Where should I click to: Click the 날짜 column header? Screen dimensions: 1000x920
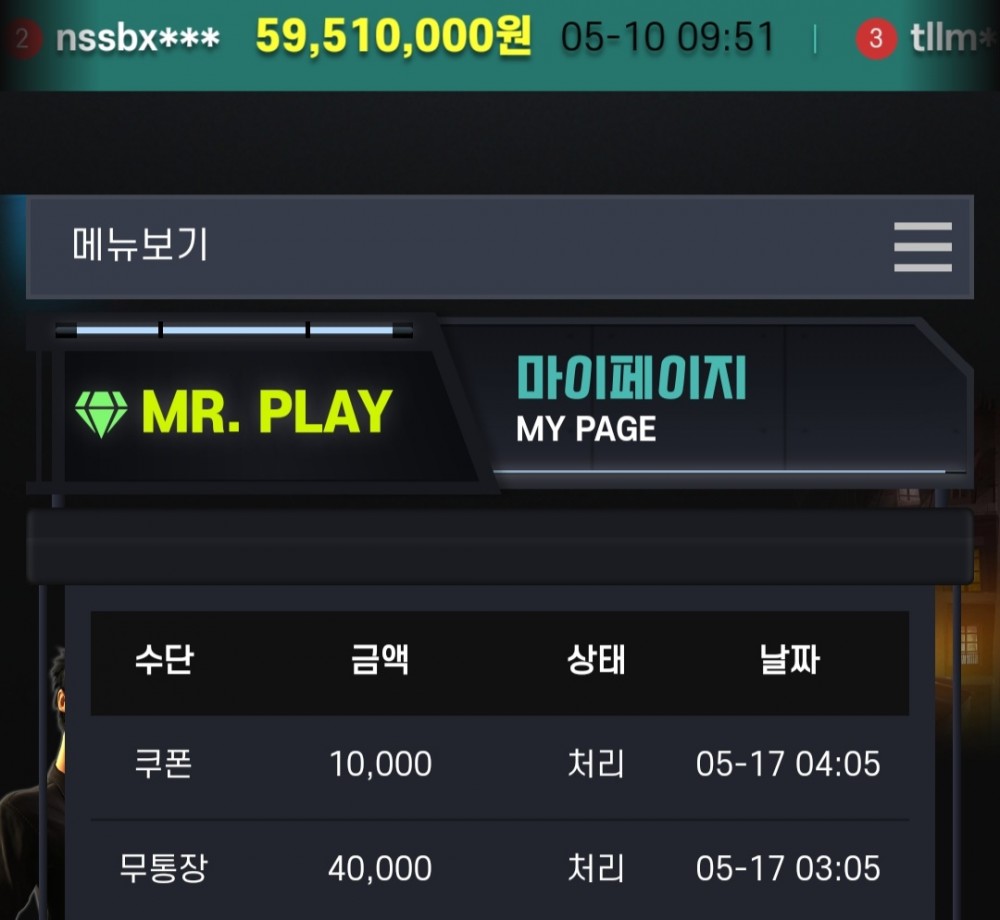tap(789, 659)
